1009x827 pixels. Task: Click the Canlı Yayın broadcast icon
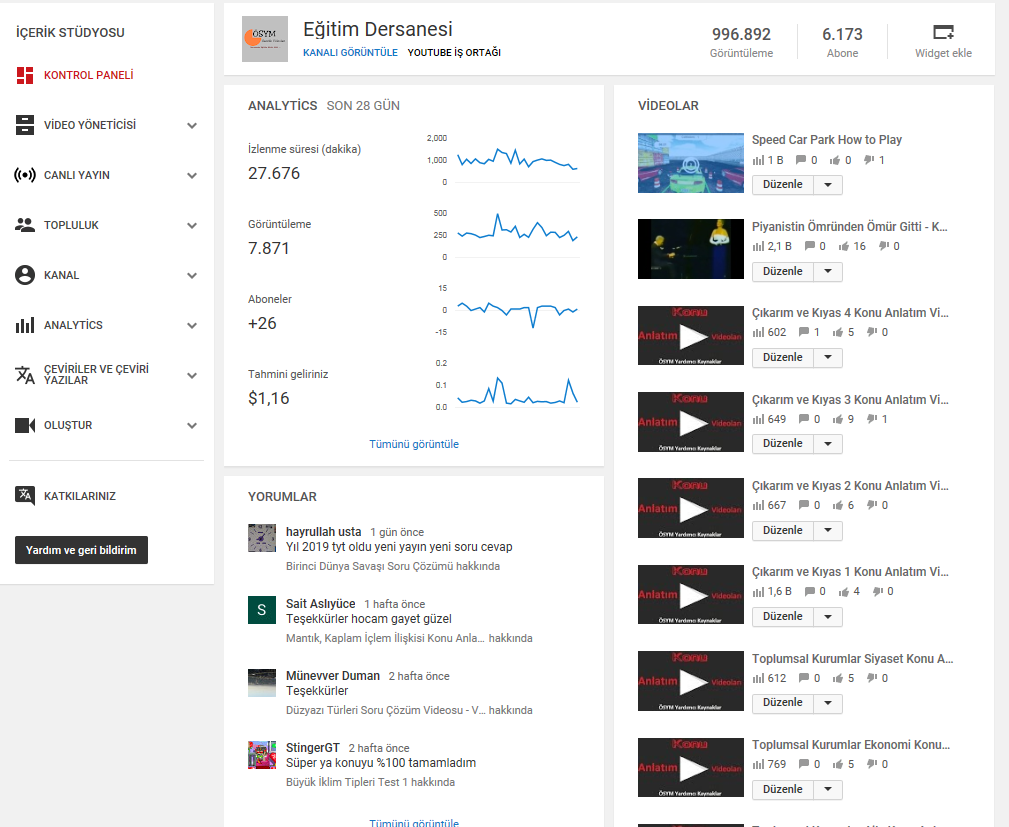24,175
